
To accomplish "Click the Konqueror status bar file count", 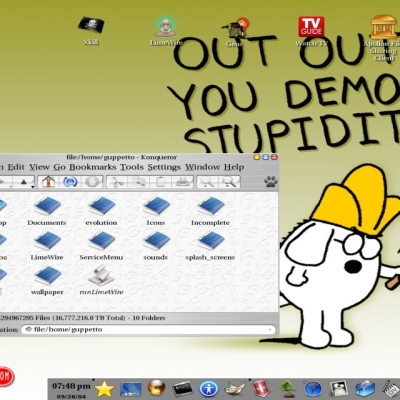I will 83,318.
